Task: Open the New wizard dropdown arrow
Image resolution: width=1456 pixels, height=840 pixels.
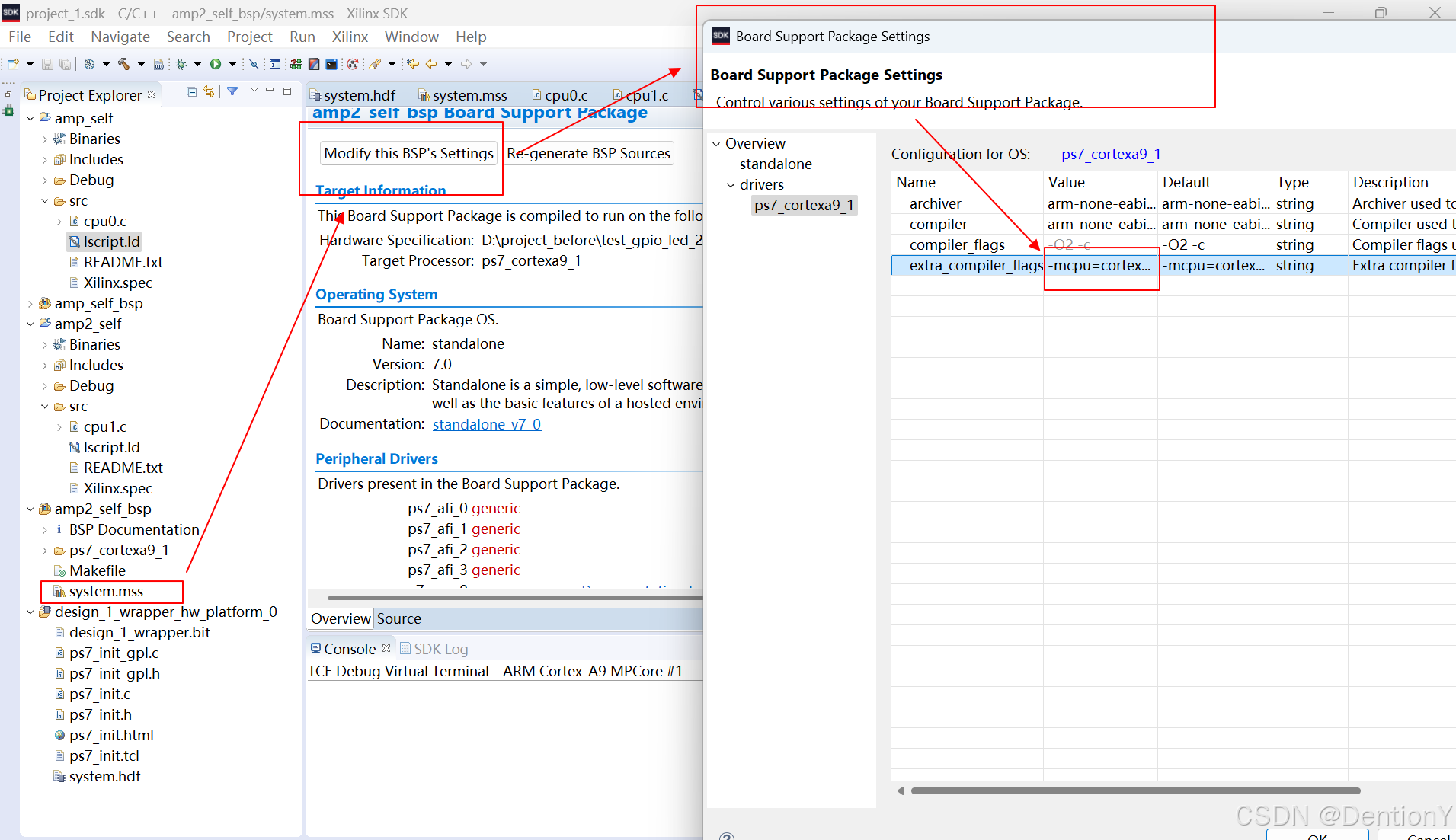Action: click(x=30, y=64)
